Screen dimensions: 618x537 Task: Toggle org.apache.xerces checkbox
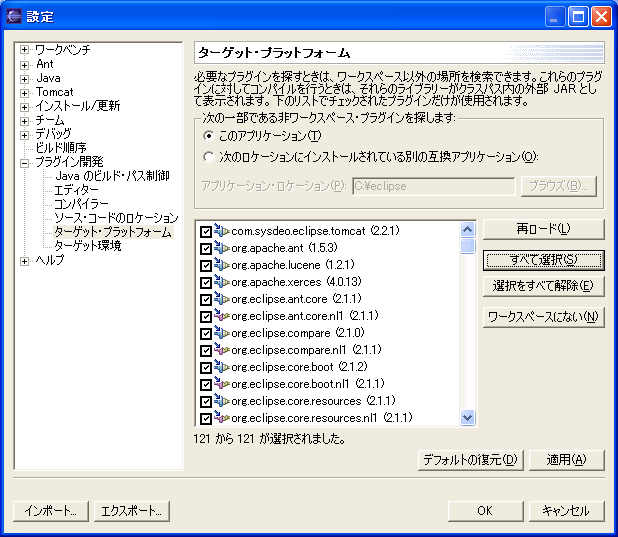coord(206,282)
